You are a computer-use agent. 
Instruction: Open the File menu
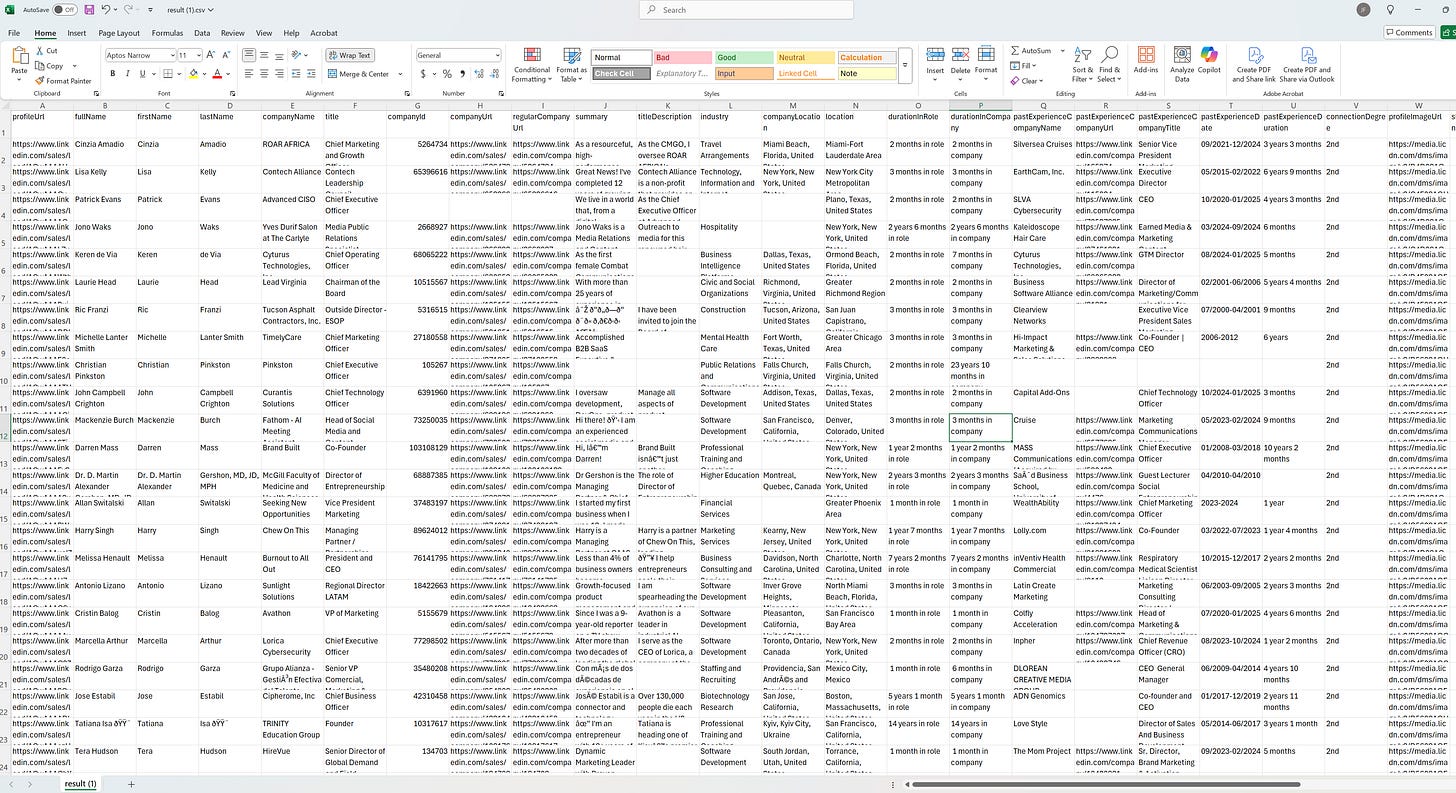(x=15, y=33)
